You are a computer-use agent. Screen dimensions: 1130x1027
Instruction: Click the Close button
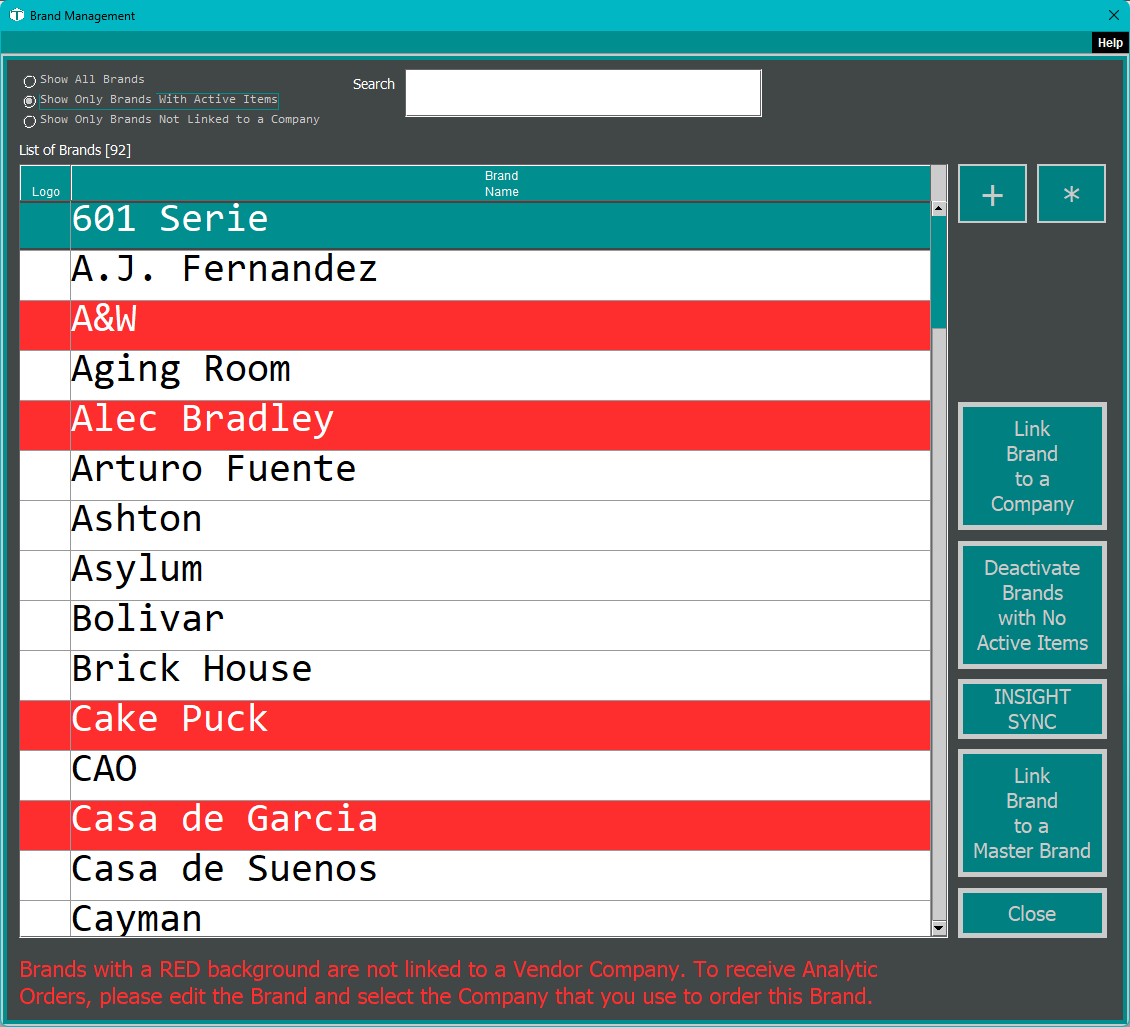pyautogui.click(x=1032, y=913)
